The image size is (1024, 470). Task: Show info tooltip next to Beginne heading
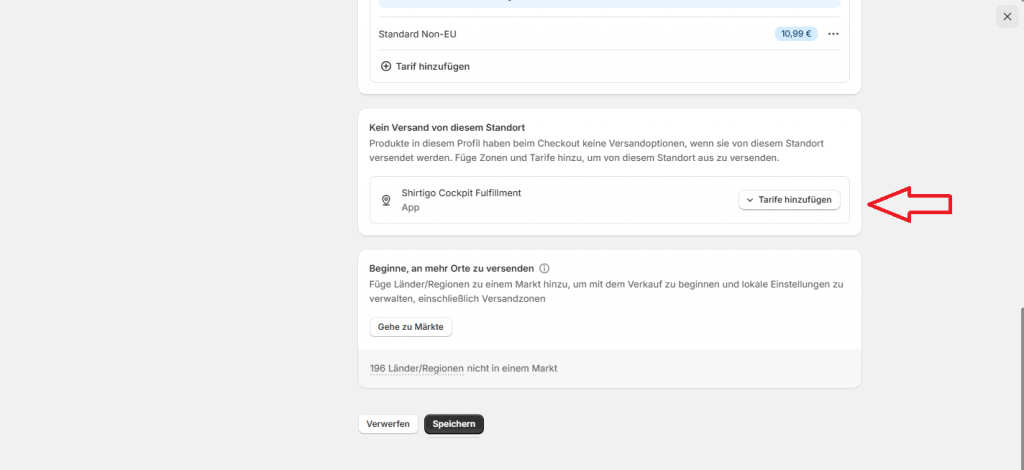pos(545,268)
